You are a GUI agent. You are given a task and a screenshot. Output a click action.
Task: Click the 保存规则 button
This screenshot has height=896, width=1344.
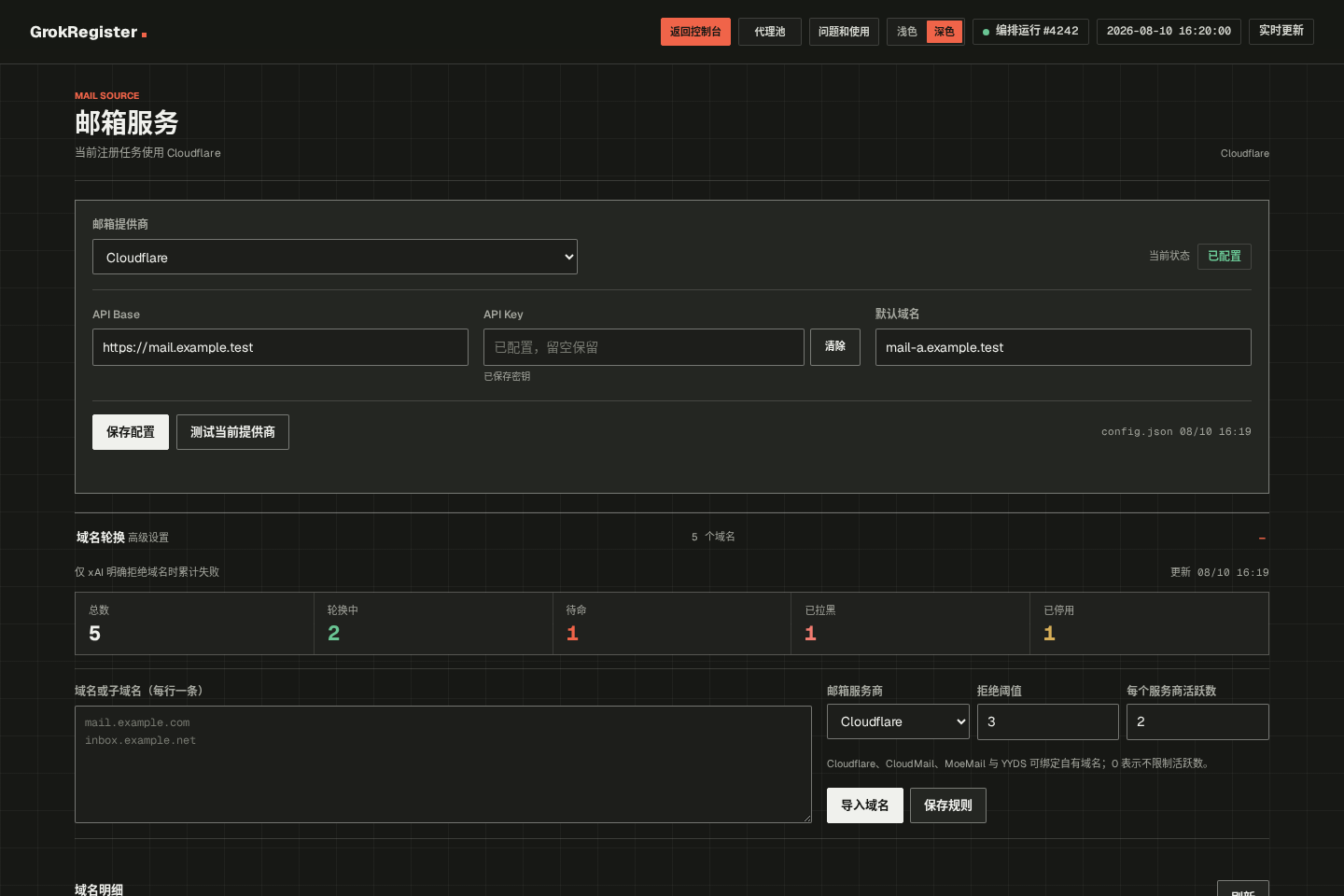pyautogui.click(x=948, y=805)
